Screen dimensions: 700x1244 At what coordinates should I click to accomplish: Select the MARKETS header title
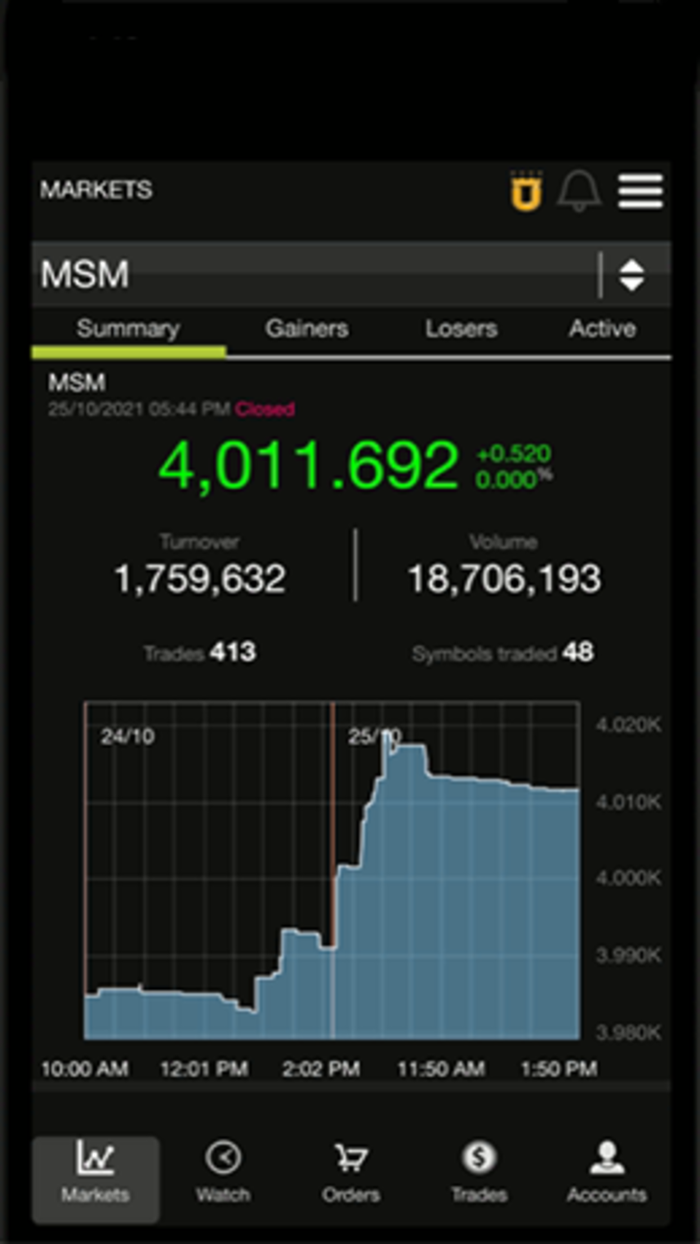tap(96, 190)
